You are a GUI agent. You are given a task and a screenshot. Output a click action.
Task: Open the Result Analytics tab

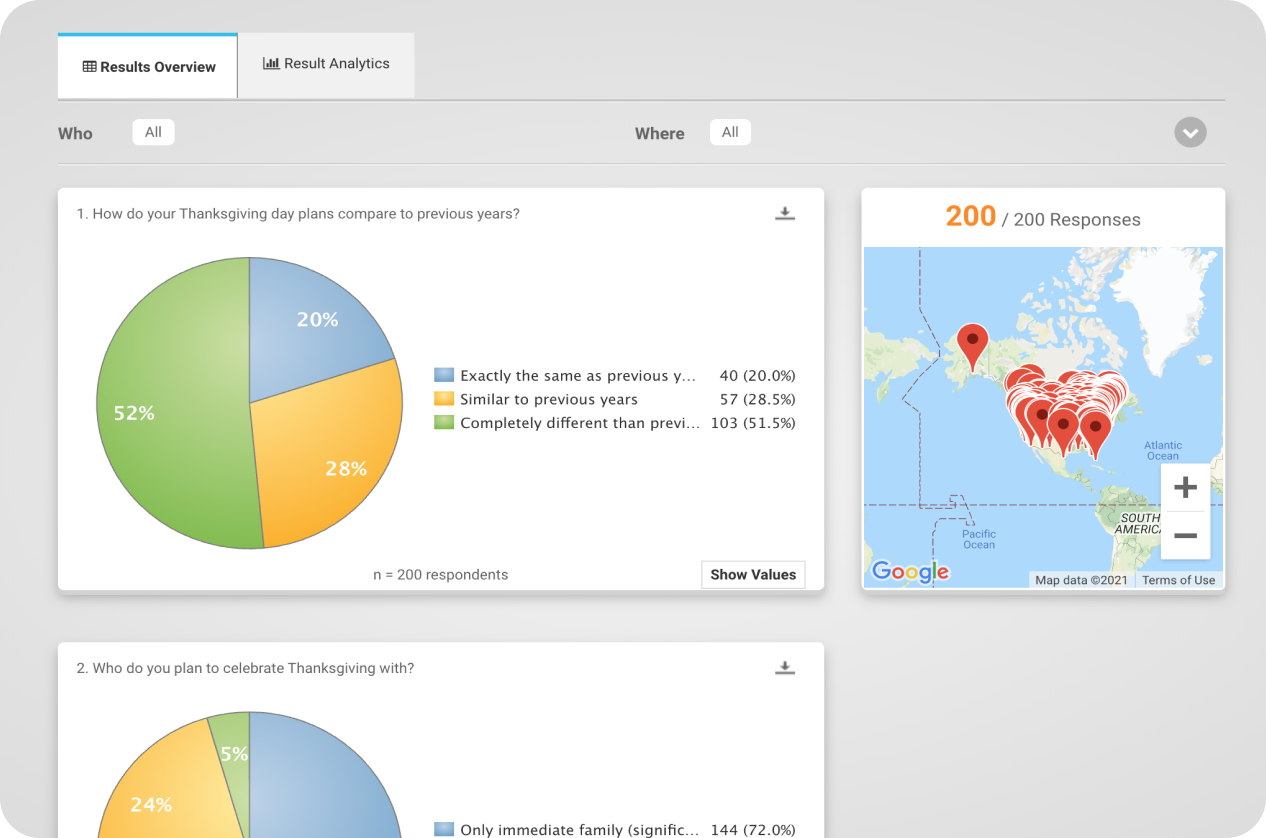coord(326,64)
